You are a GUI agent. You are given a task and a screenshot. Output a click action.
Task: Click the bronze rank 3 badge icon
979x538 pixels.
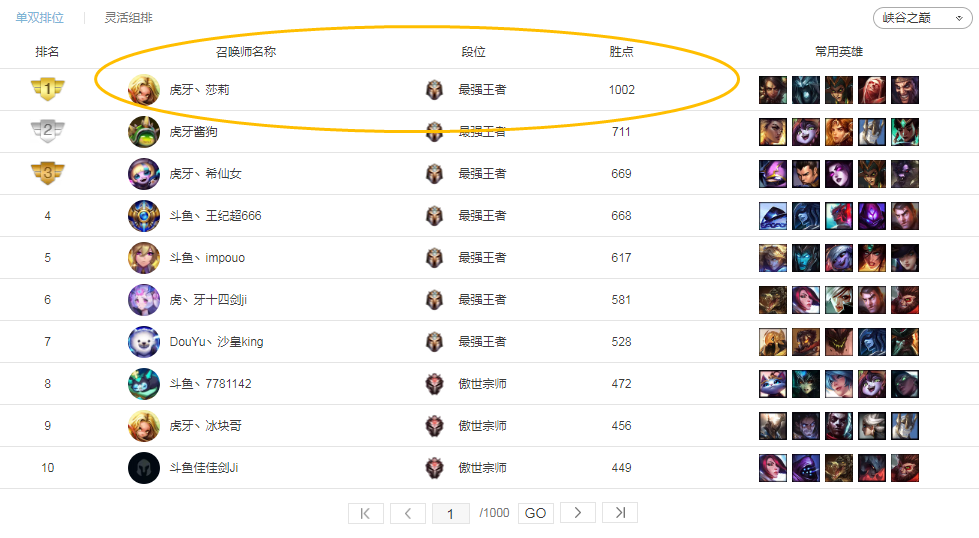(47, 173)
